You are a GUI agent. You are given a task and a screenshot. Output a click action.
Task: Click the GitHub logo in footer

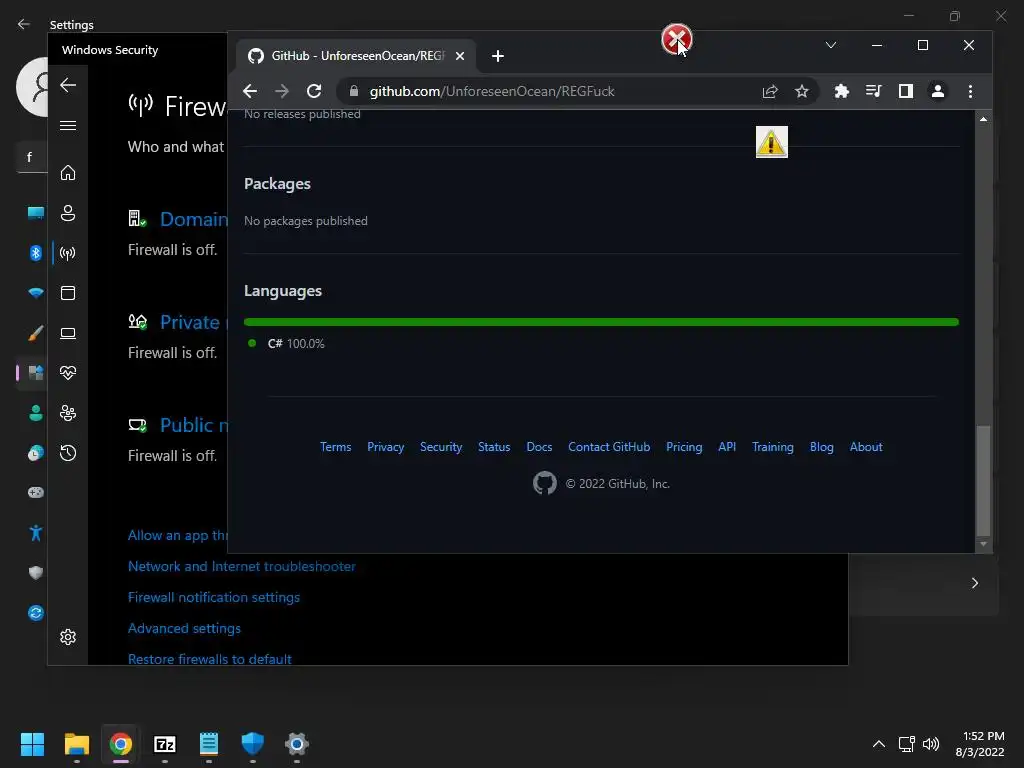[545, 483]
